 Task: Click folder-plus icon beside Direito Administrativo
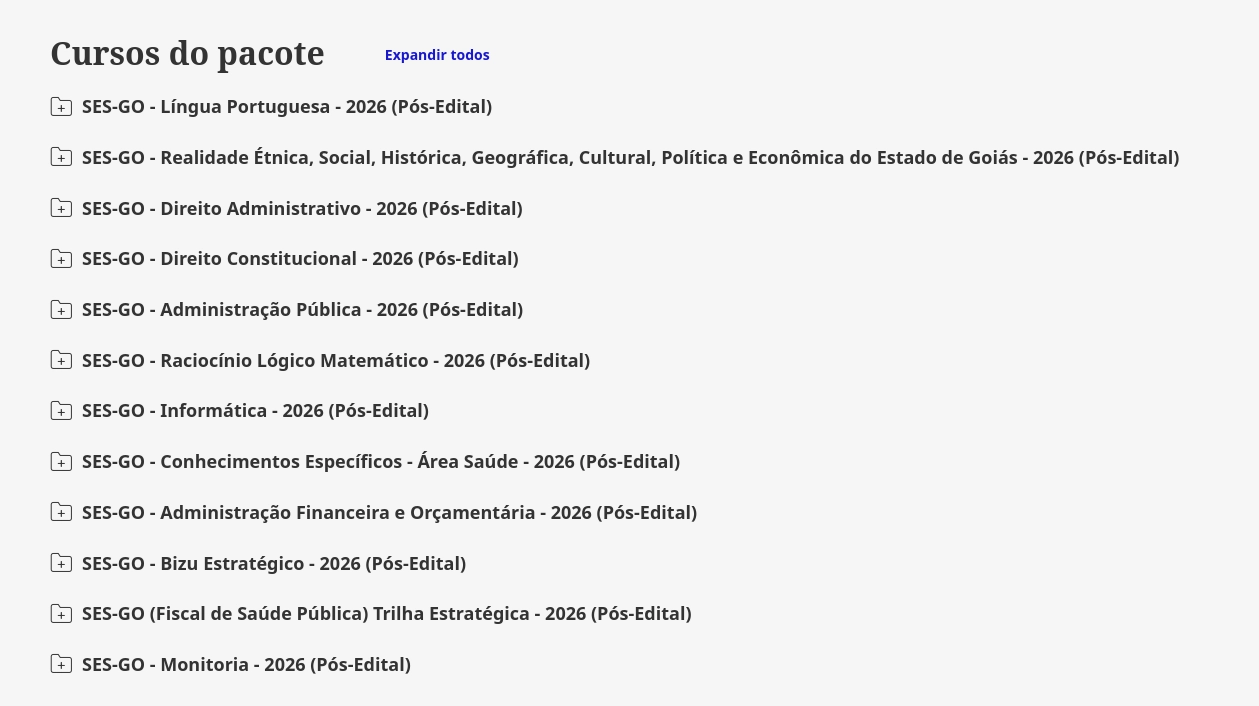[x=61, y=208]
